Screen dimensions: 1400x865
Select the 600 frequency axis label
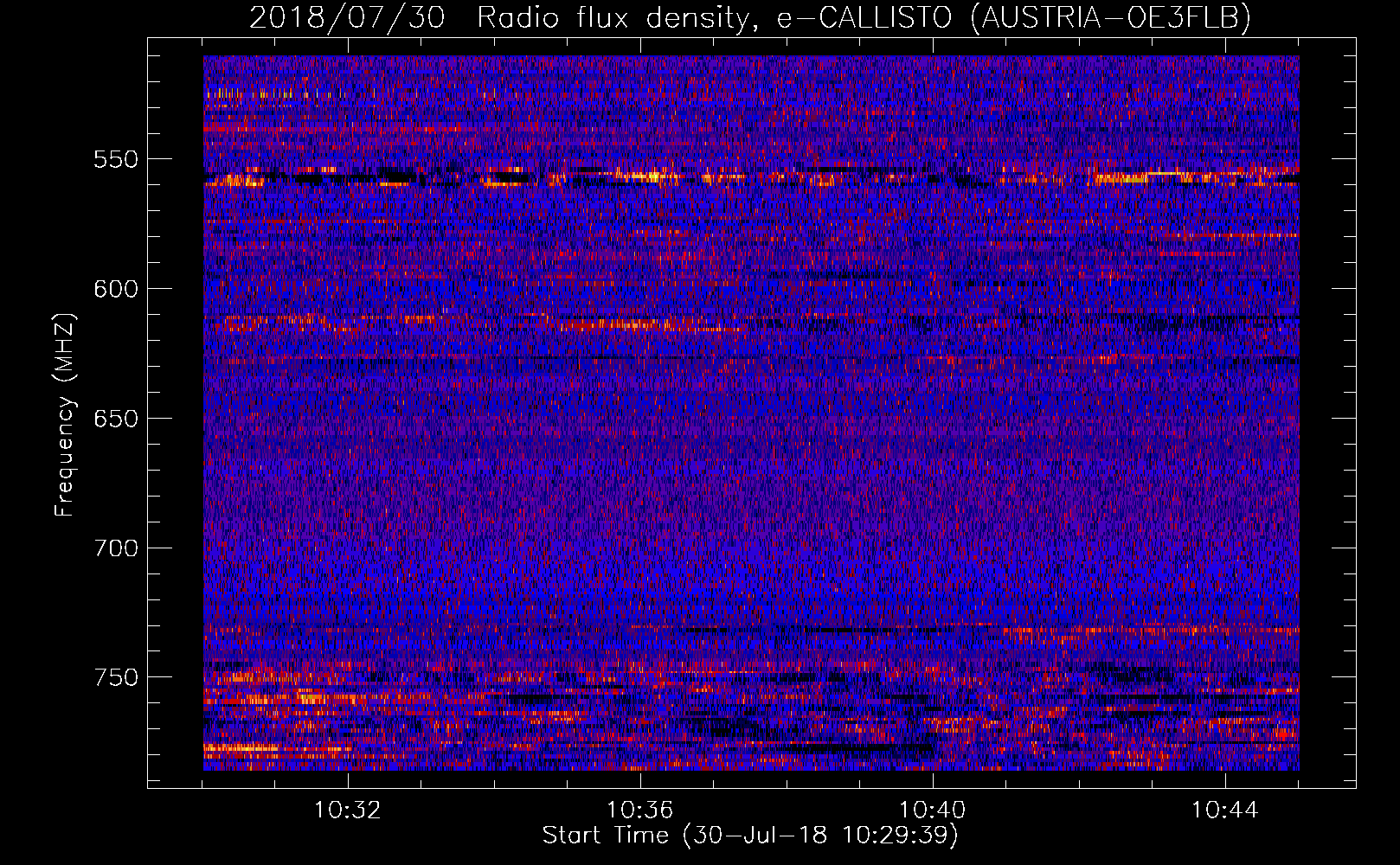coord(116,289)
